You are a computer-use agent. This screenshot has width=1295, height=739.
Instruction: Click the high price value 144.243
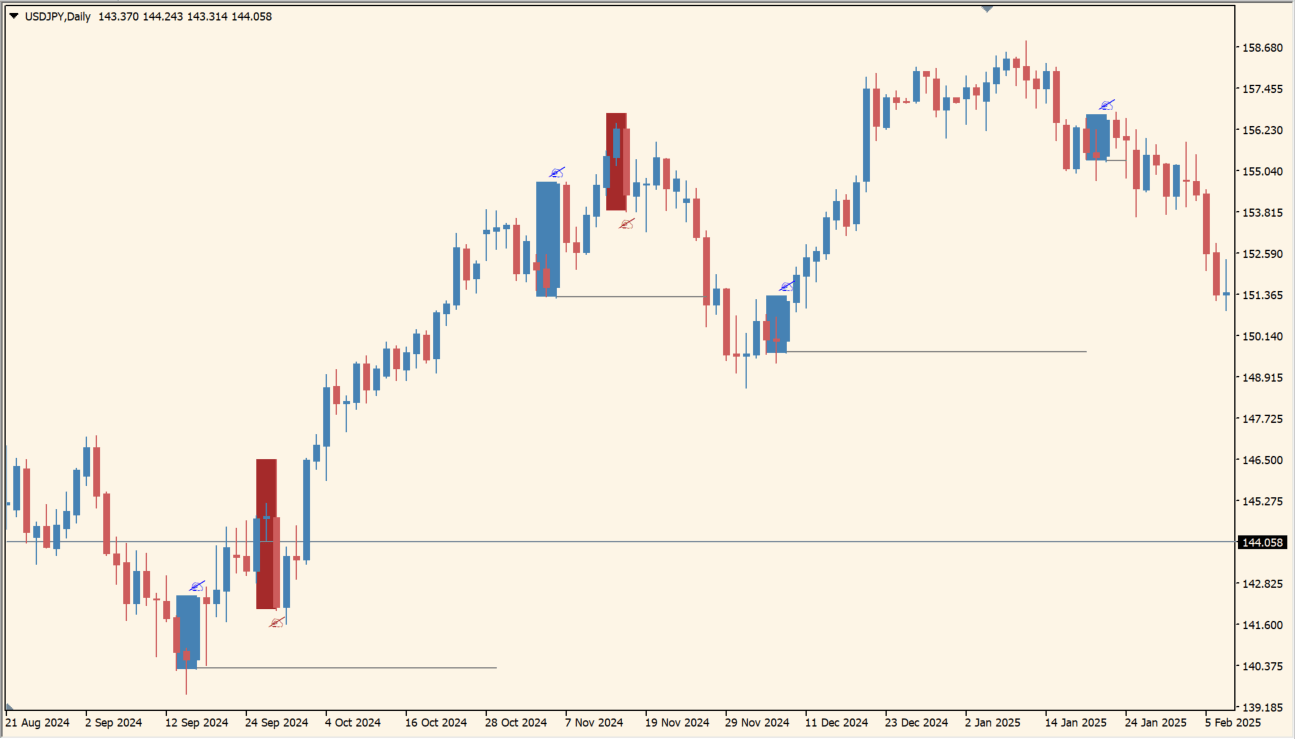(x=162, y=16)
